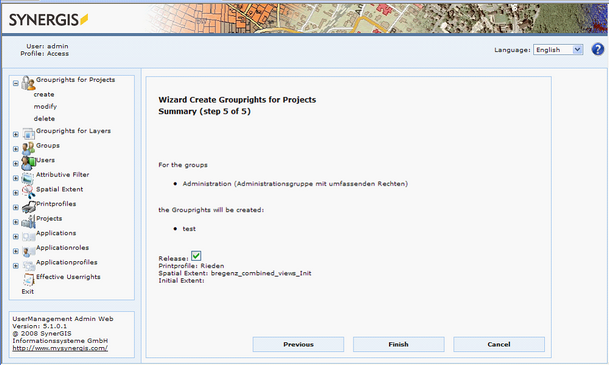Click the SYNERGIS logo

coord(49,19)
